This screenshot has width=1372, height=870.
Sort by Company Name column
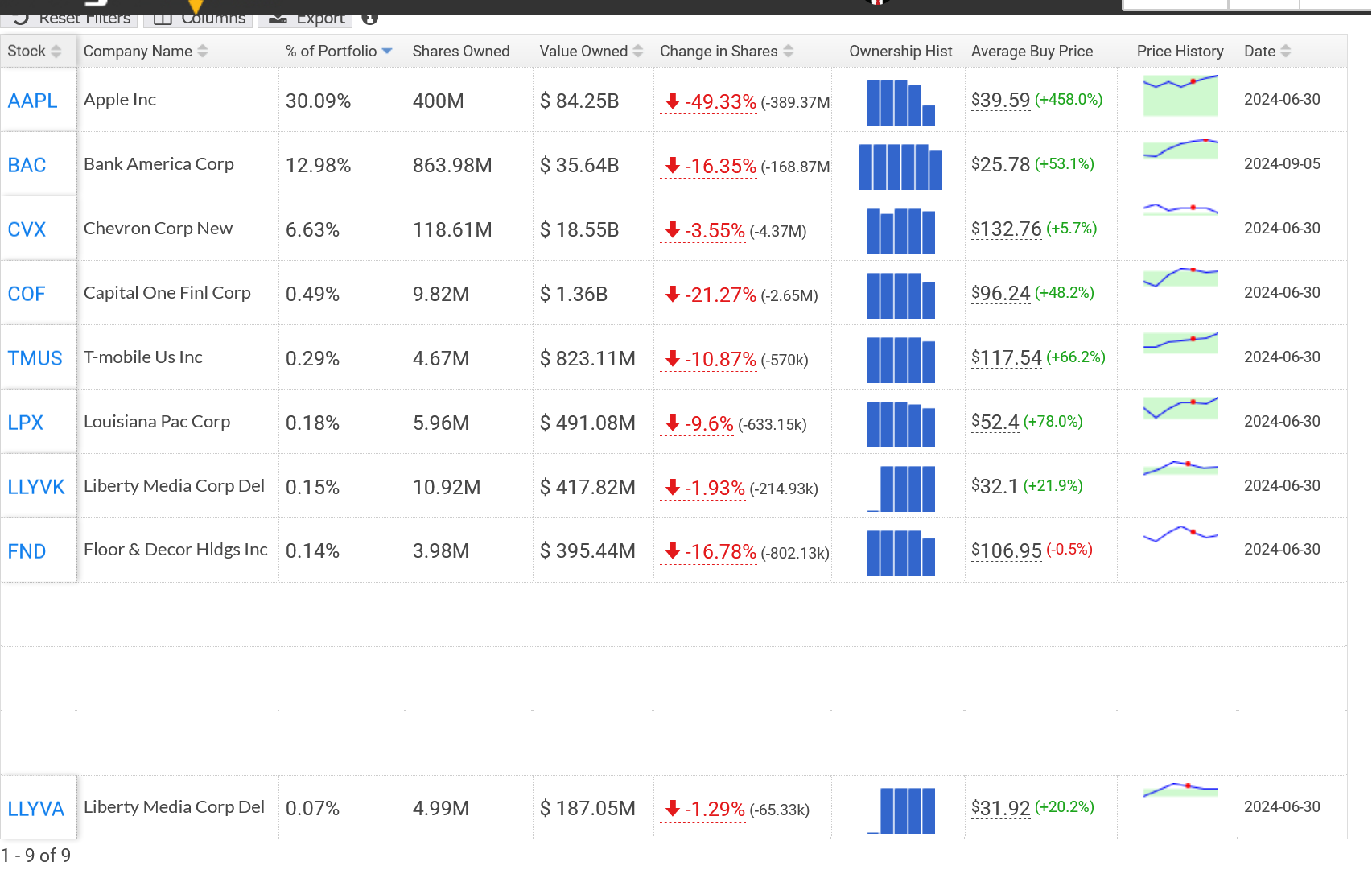click(146, 51)
